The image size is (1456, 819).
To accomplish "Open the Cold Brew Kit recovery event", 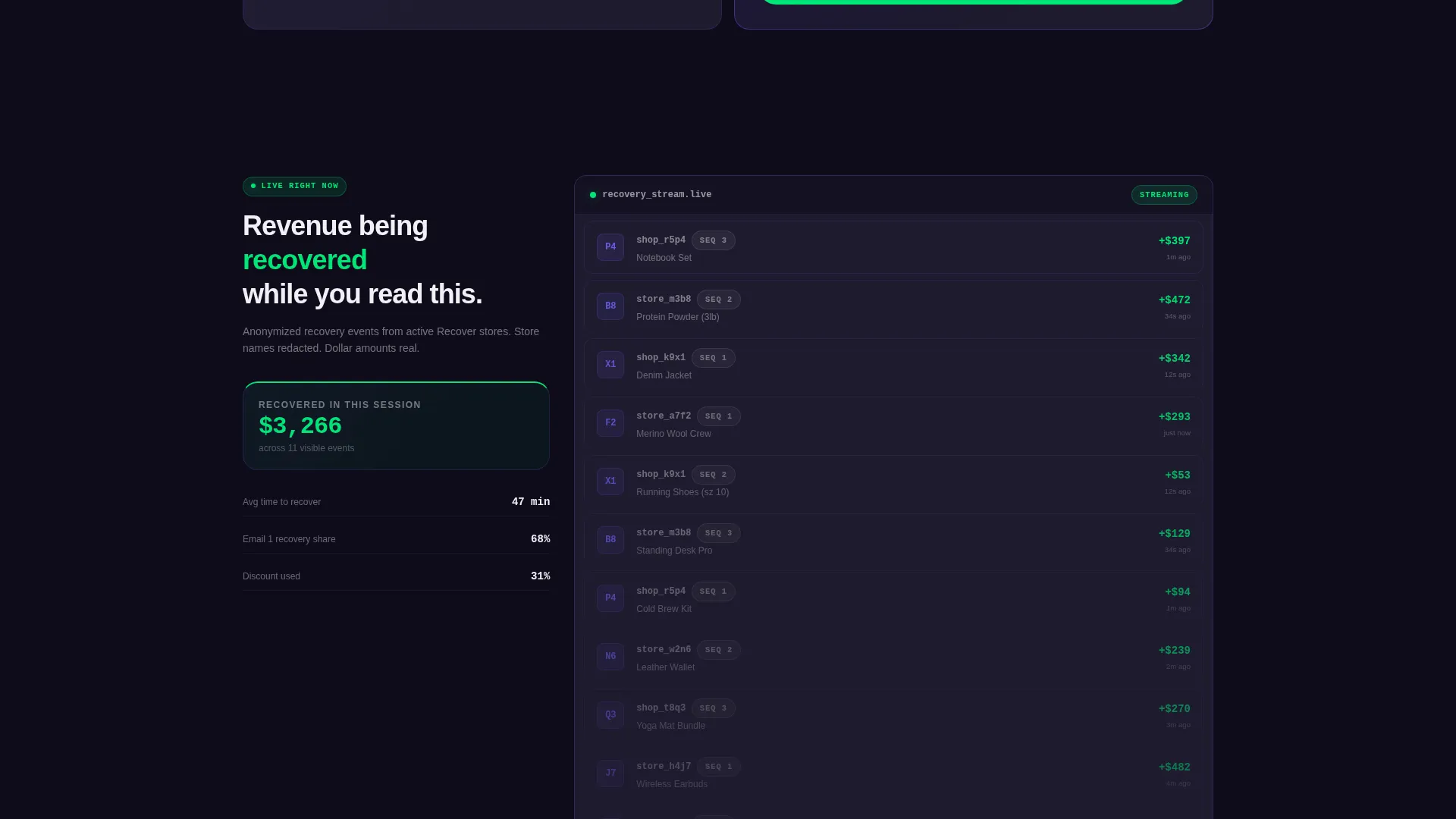I will pos(893,598).
